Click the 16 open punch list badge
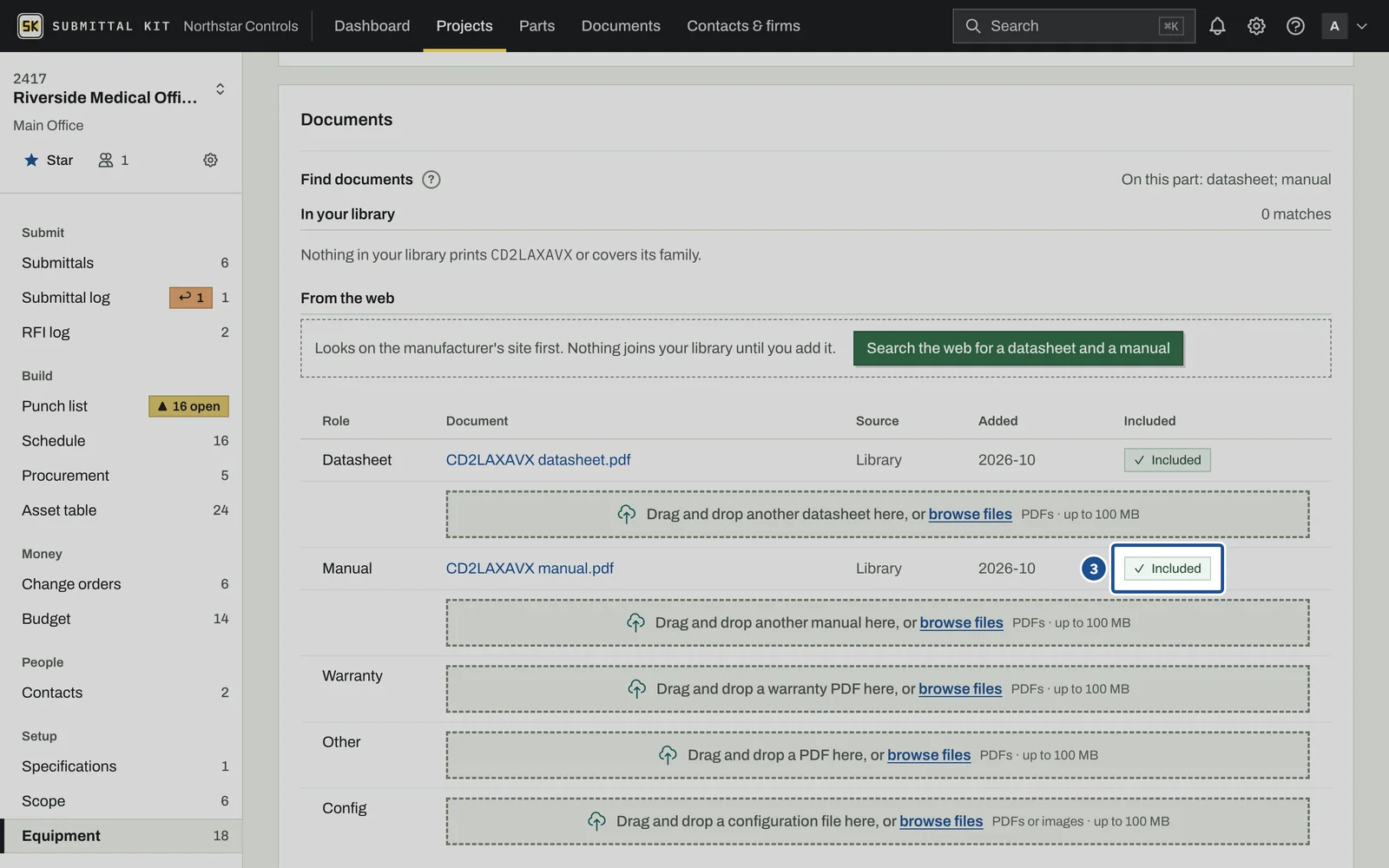This screenshot has width=1389, height=868. tap(188, 406)
